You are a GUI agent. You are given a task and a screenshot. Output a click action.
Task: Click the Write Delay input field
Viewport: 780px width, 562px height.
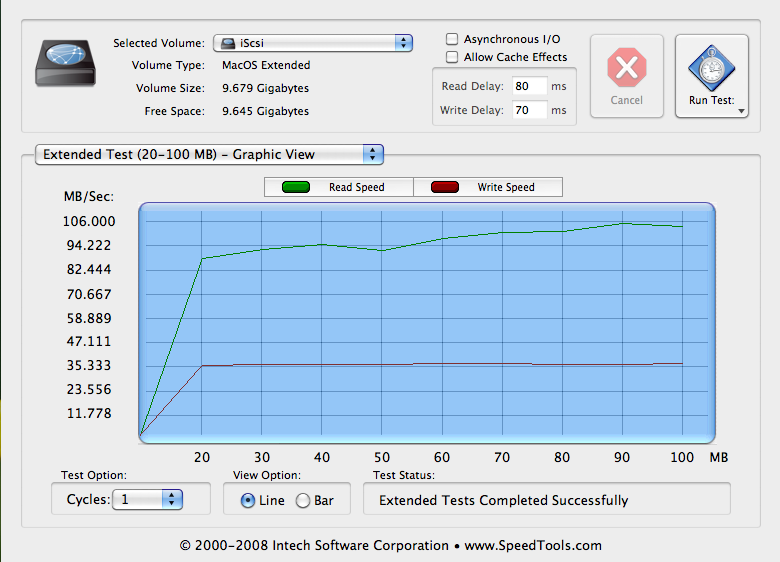pyautogui.click(x=528, y=110)
